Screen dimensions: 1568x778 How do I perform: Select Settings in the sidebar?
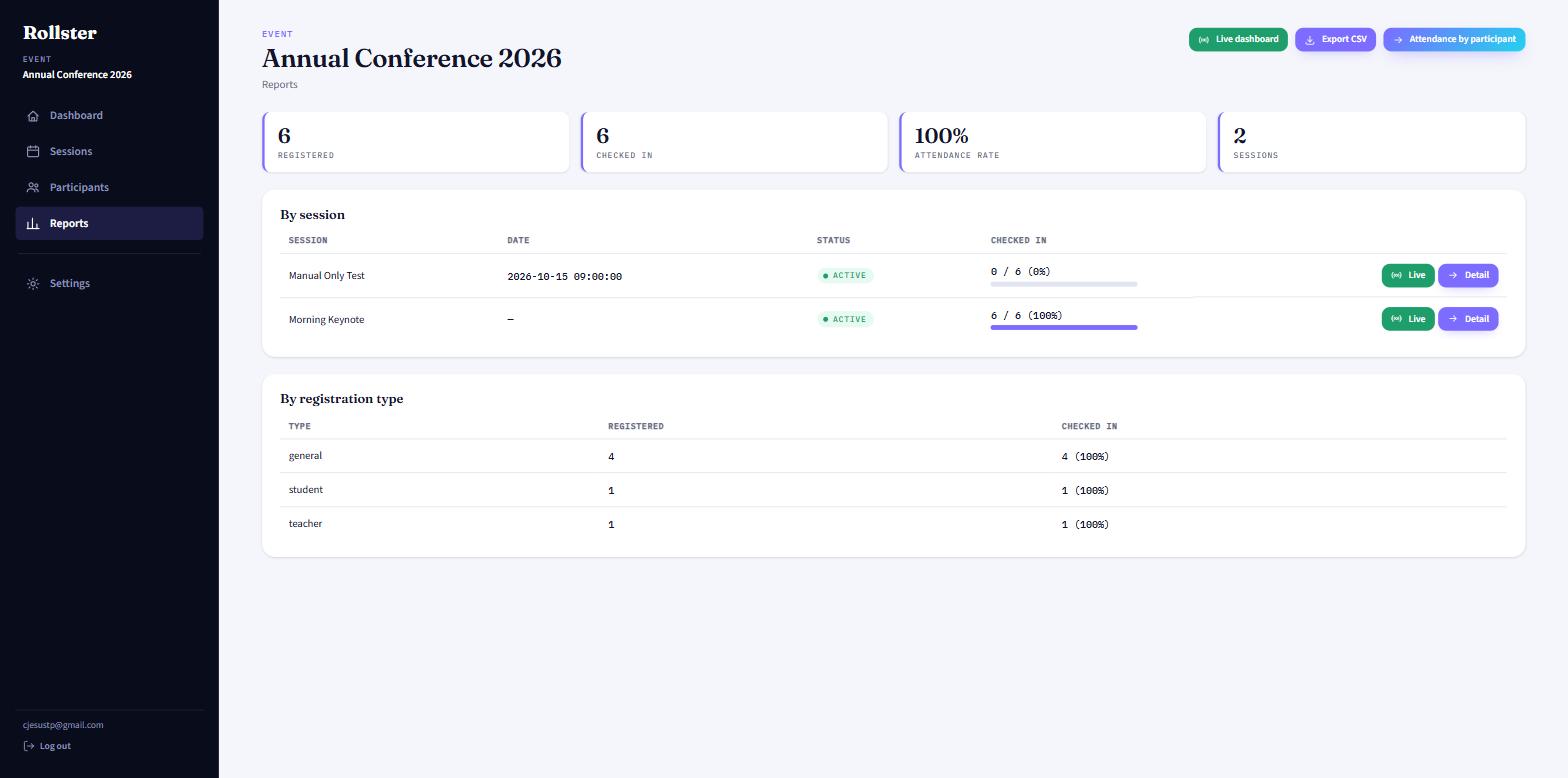click(109, 284)
